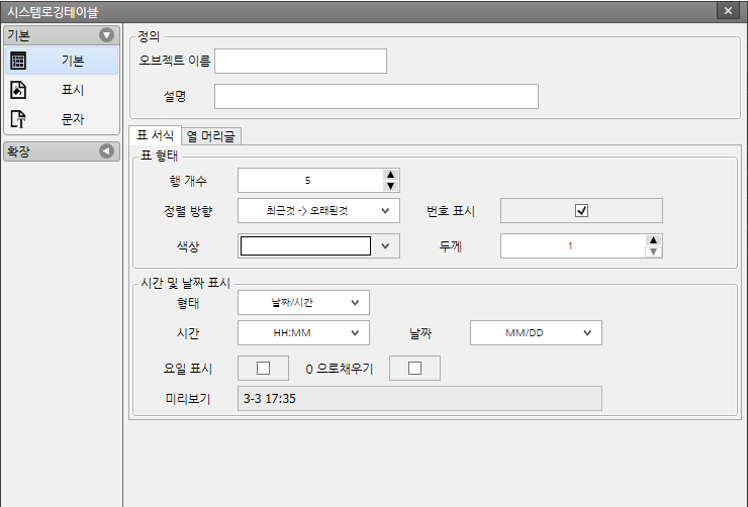
Task: Collapse the 기본 section arrow
Action: click(x=106, y=35)
